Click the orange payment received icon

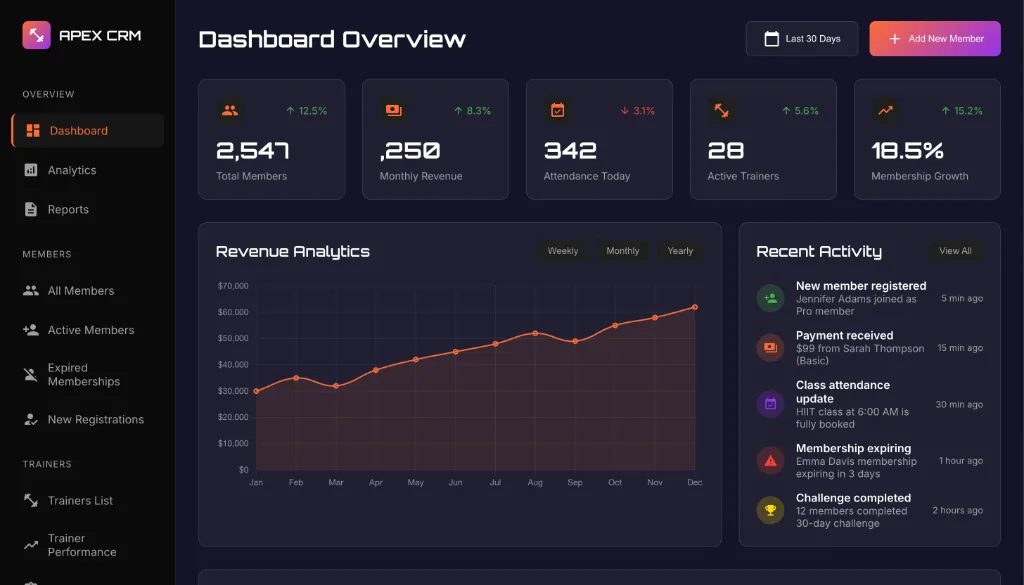tap(770, 347)
